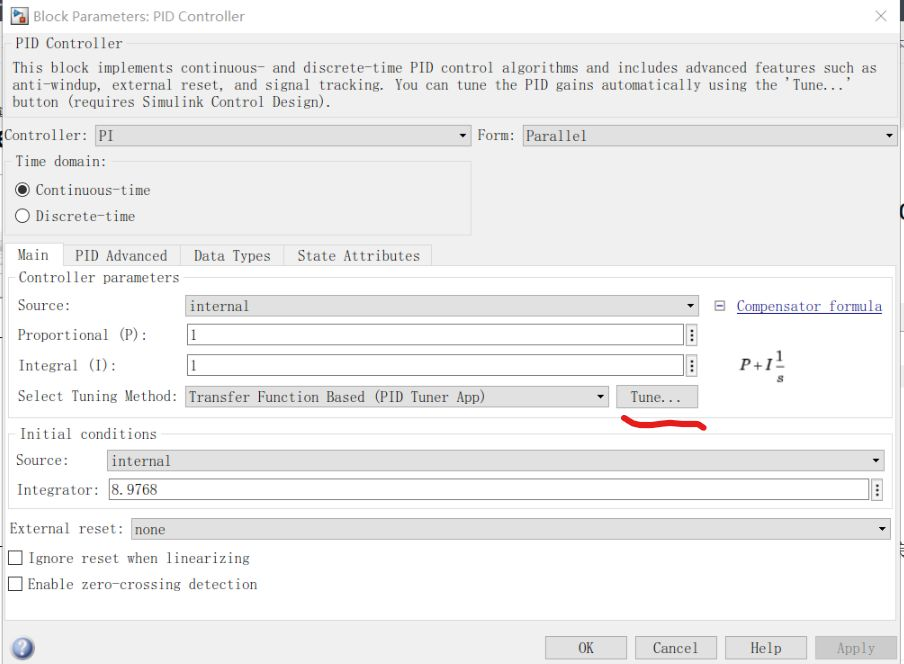Click the Simulink block icon in title bar

19,16
